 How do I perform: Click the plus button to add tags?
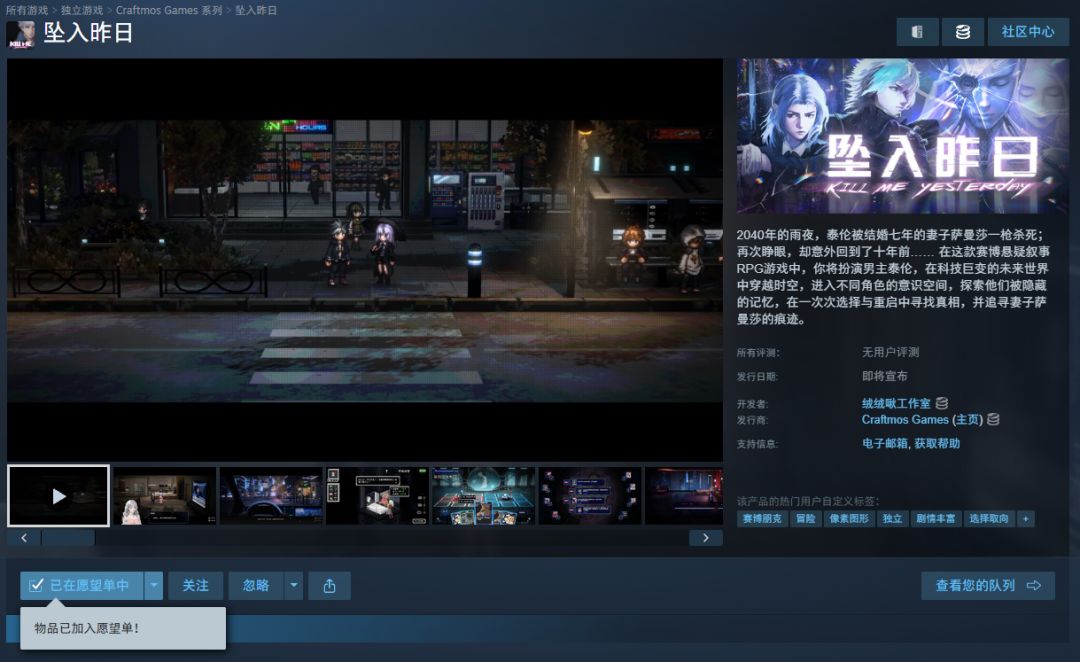[x=1026, y=519]
